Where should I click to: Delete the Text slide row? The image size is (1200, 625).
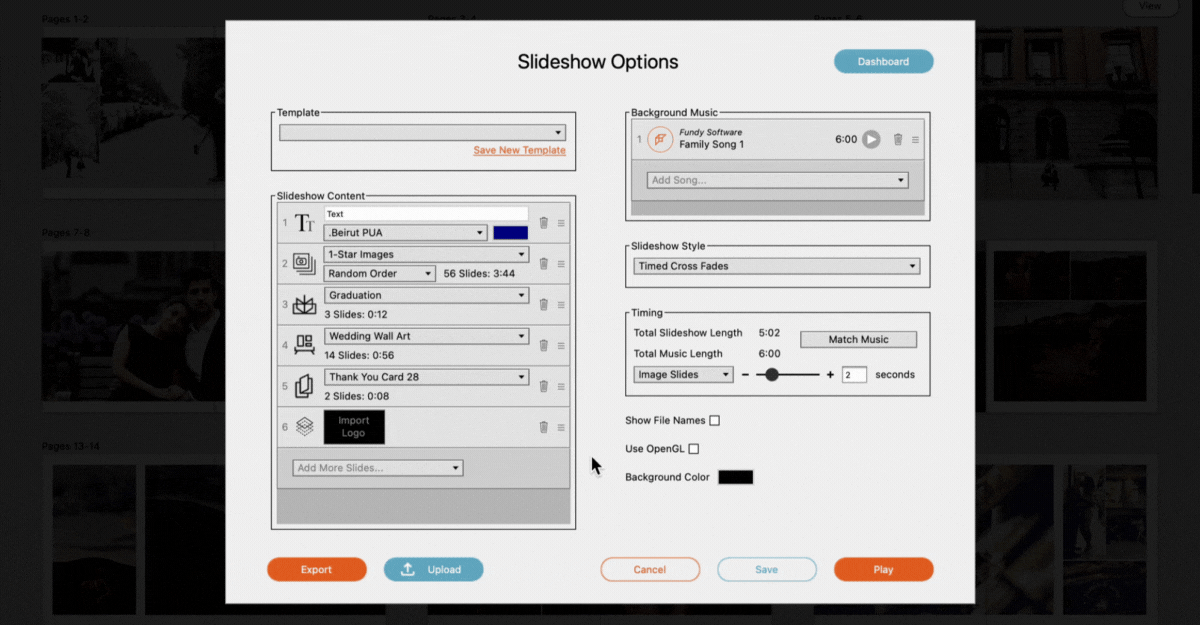pos(543,223)
